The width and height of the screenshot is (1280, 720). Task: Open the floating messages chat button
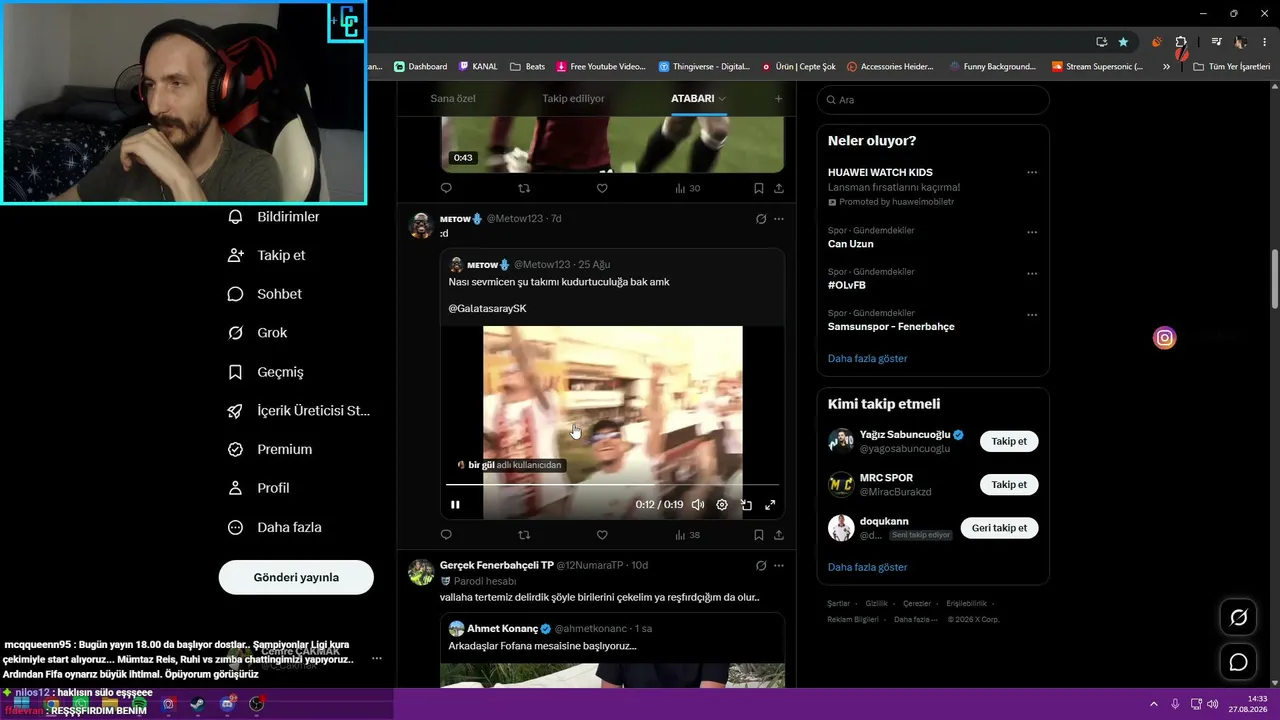tap(1238, 662)
